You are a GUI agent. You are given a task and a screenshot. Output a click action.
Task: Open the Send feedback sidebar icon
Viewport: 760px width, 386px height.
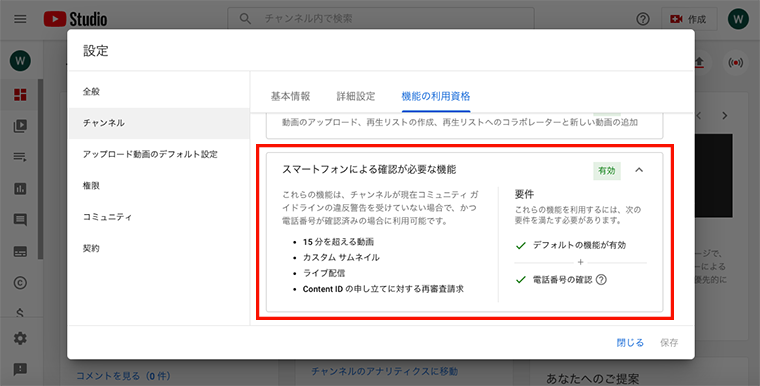20,369
